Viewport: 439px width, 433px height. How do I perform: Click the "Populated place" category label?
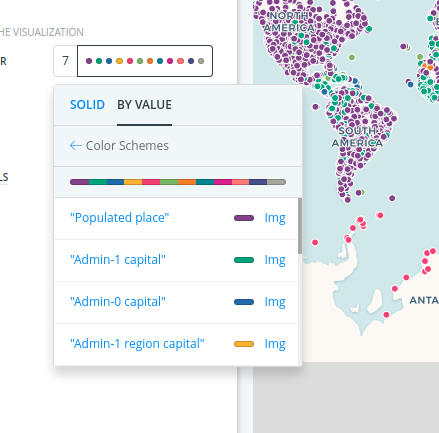(120, 218)
